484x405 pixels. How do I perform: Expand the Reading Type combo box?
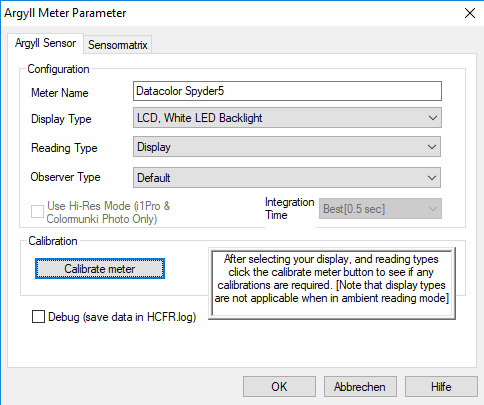pyautogui.click(x=287, y=147)
